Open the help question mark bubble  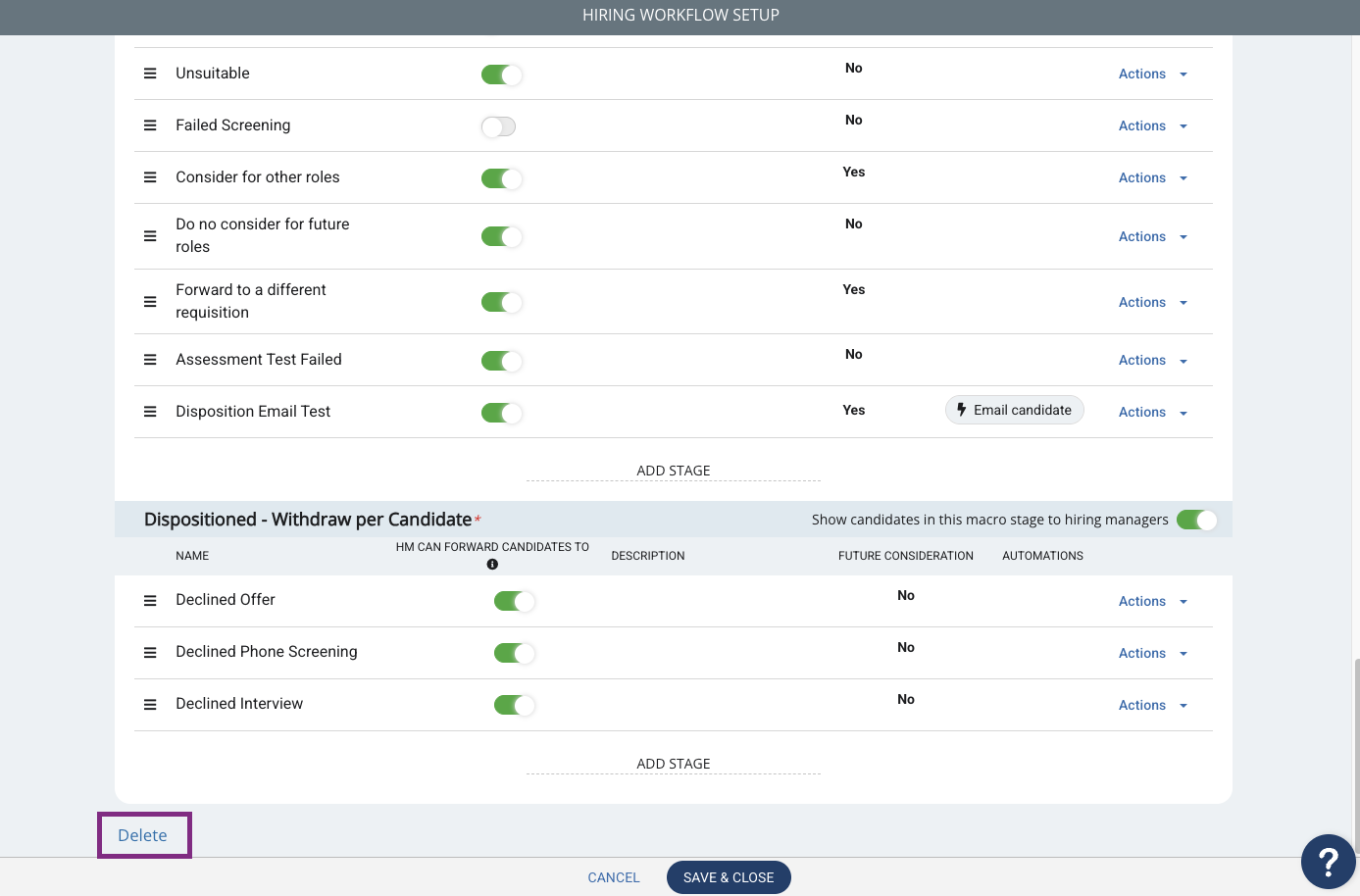coord(1328,862)
